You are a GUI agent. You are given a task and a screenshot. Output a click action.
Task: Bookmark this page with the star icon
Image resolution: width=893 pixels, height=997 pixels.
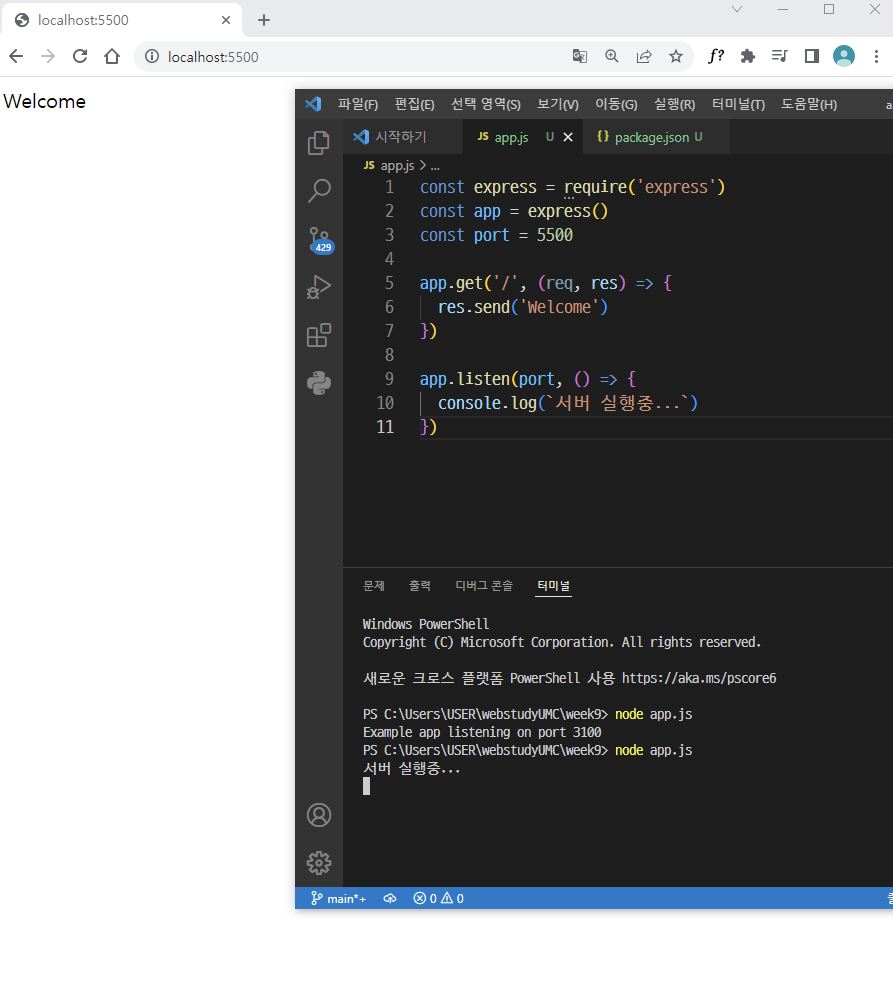(675, 57)
